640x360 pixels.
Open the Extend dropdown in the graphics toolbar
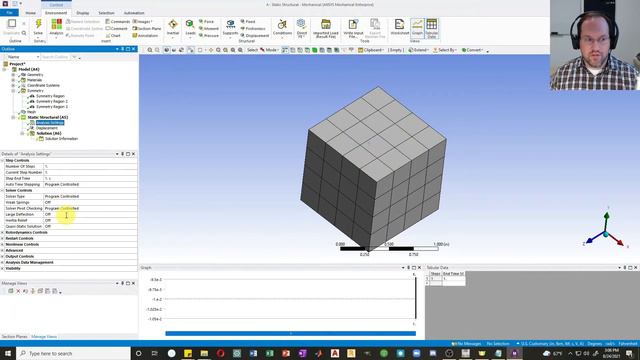(x=417, y=50)
